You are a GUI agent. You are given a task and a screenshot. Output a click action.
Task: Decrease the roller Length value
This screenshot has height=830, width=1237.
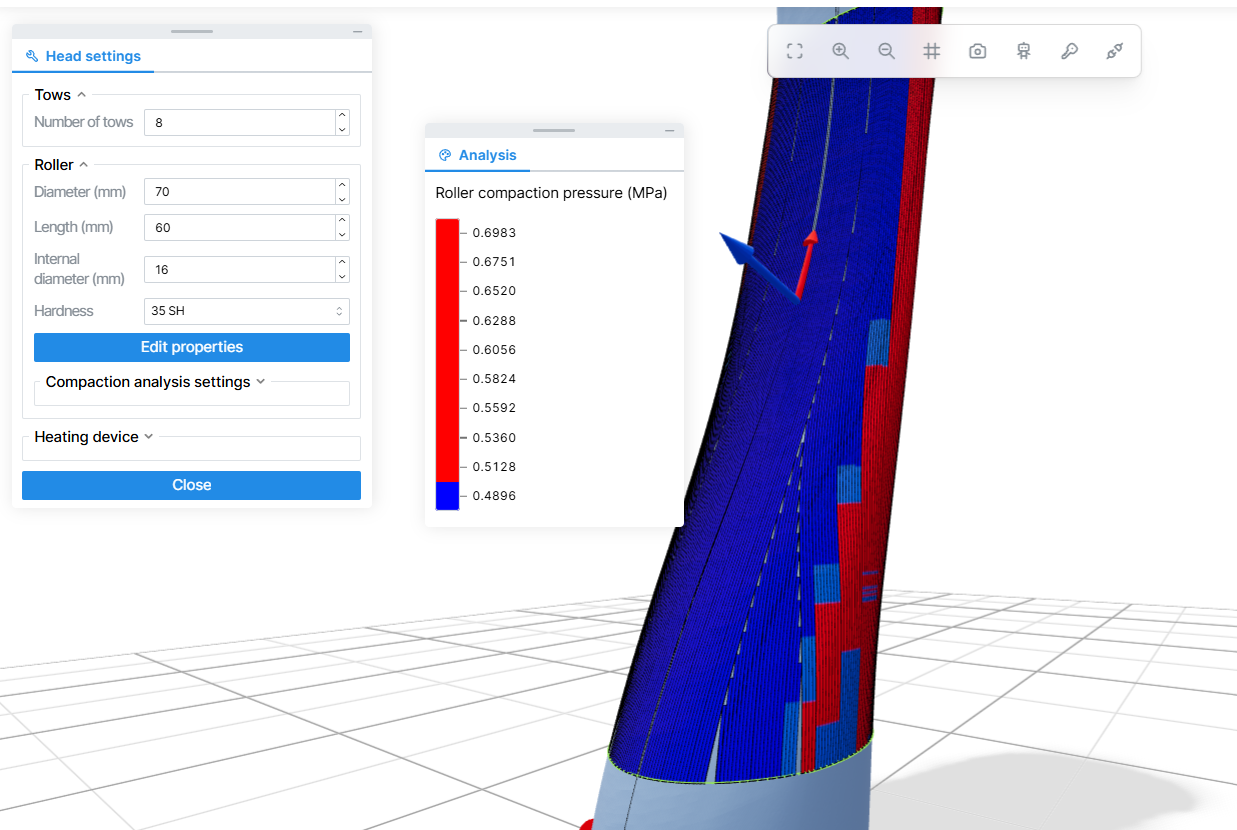pos(342,234)
